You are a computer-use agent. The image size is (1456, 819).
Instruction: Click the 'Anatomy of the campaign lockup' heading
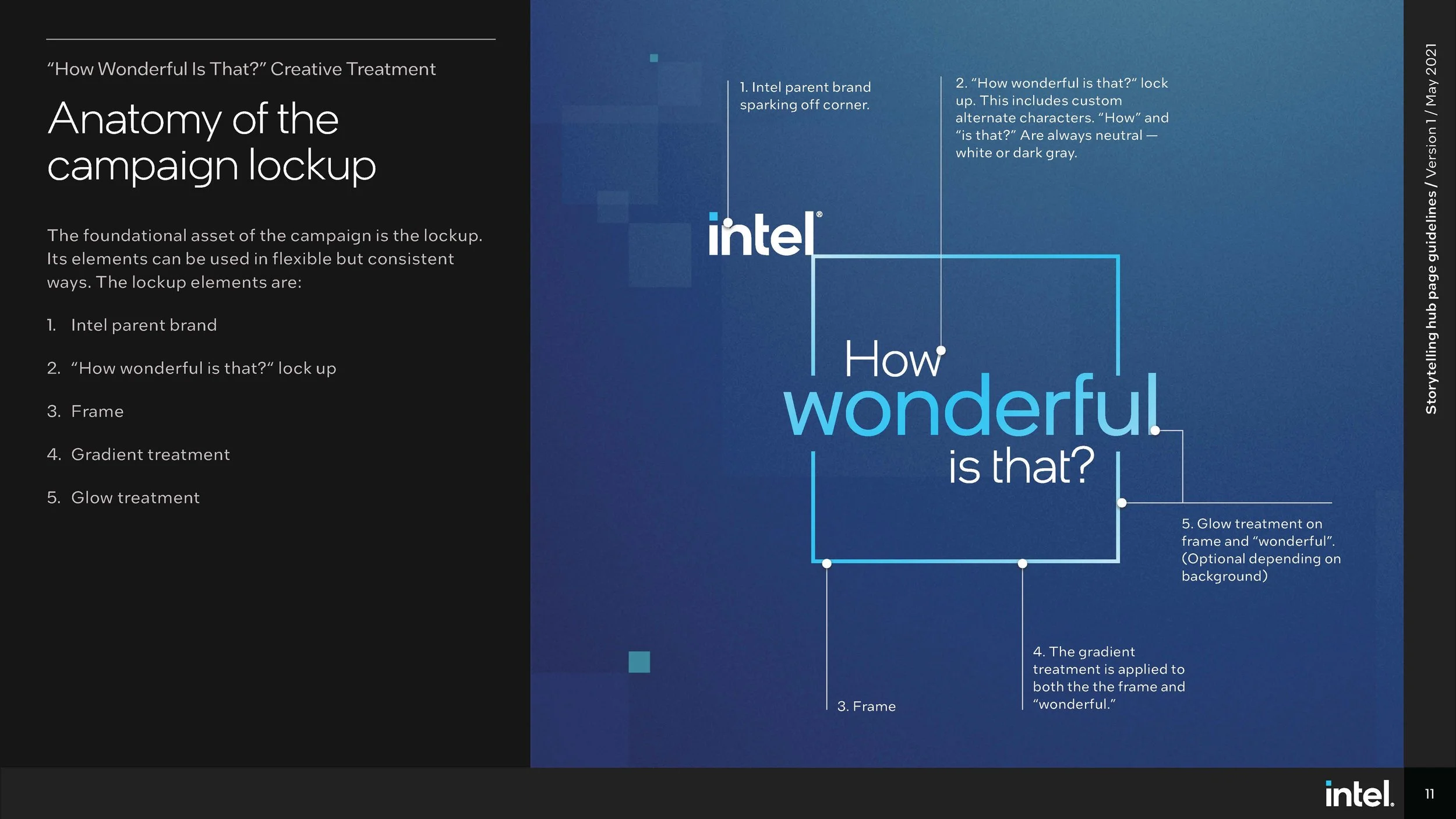coord(211,142)
